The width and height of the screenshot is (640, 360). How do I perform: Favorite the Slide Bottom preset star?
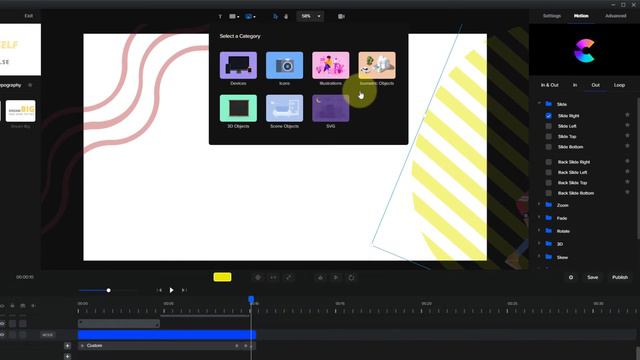tap(627, 146)
